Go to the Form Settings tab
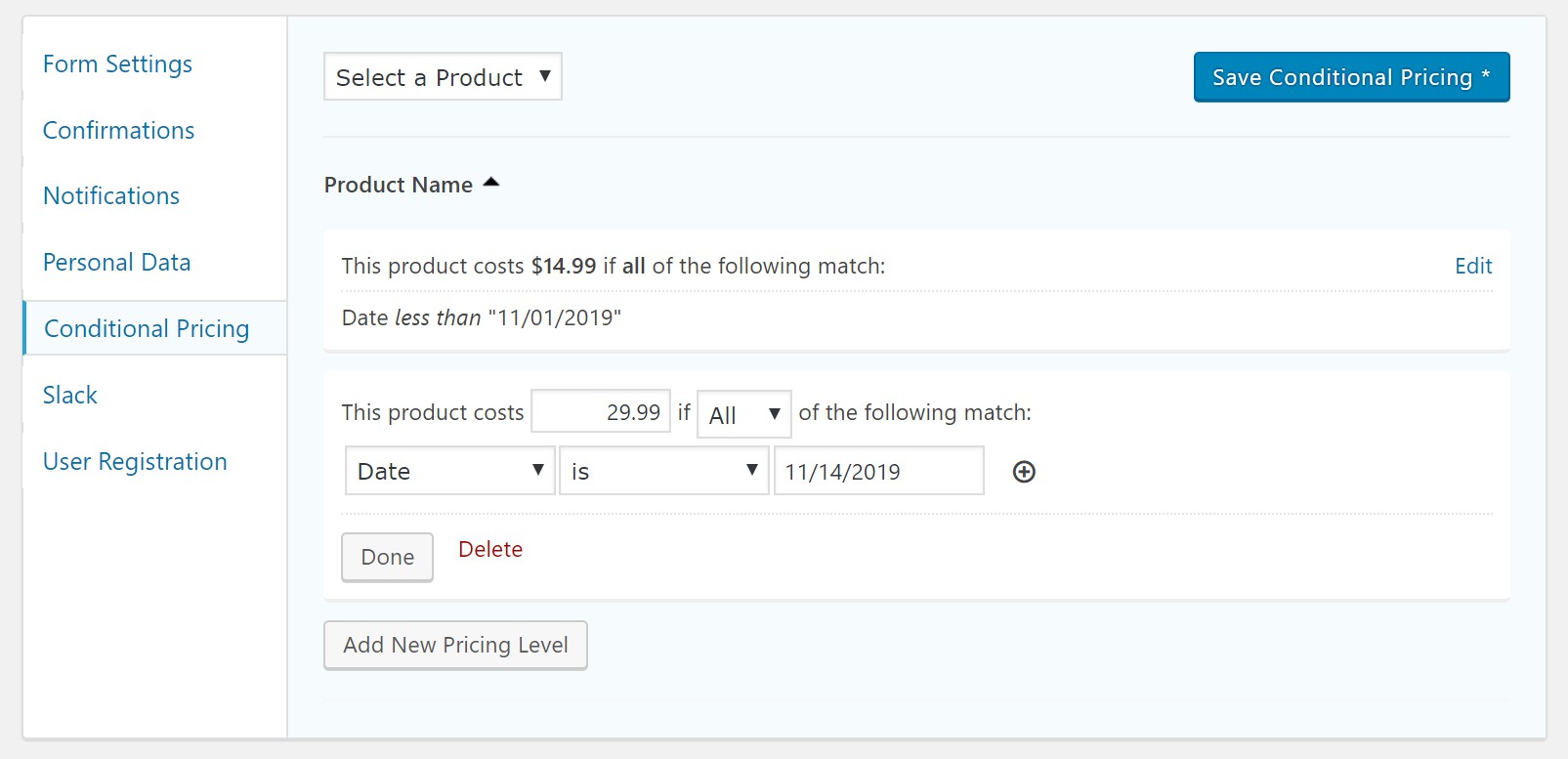 117,64
